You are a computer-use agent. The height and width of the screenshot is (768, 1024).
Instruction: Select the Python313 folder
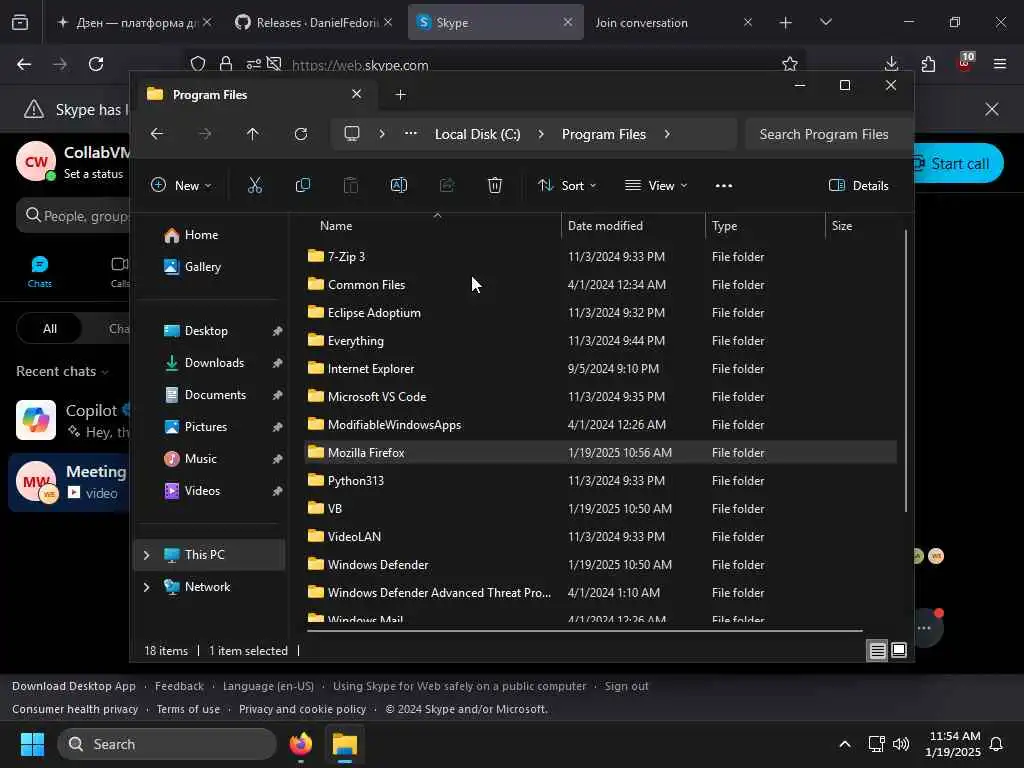pos(600,480)
